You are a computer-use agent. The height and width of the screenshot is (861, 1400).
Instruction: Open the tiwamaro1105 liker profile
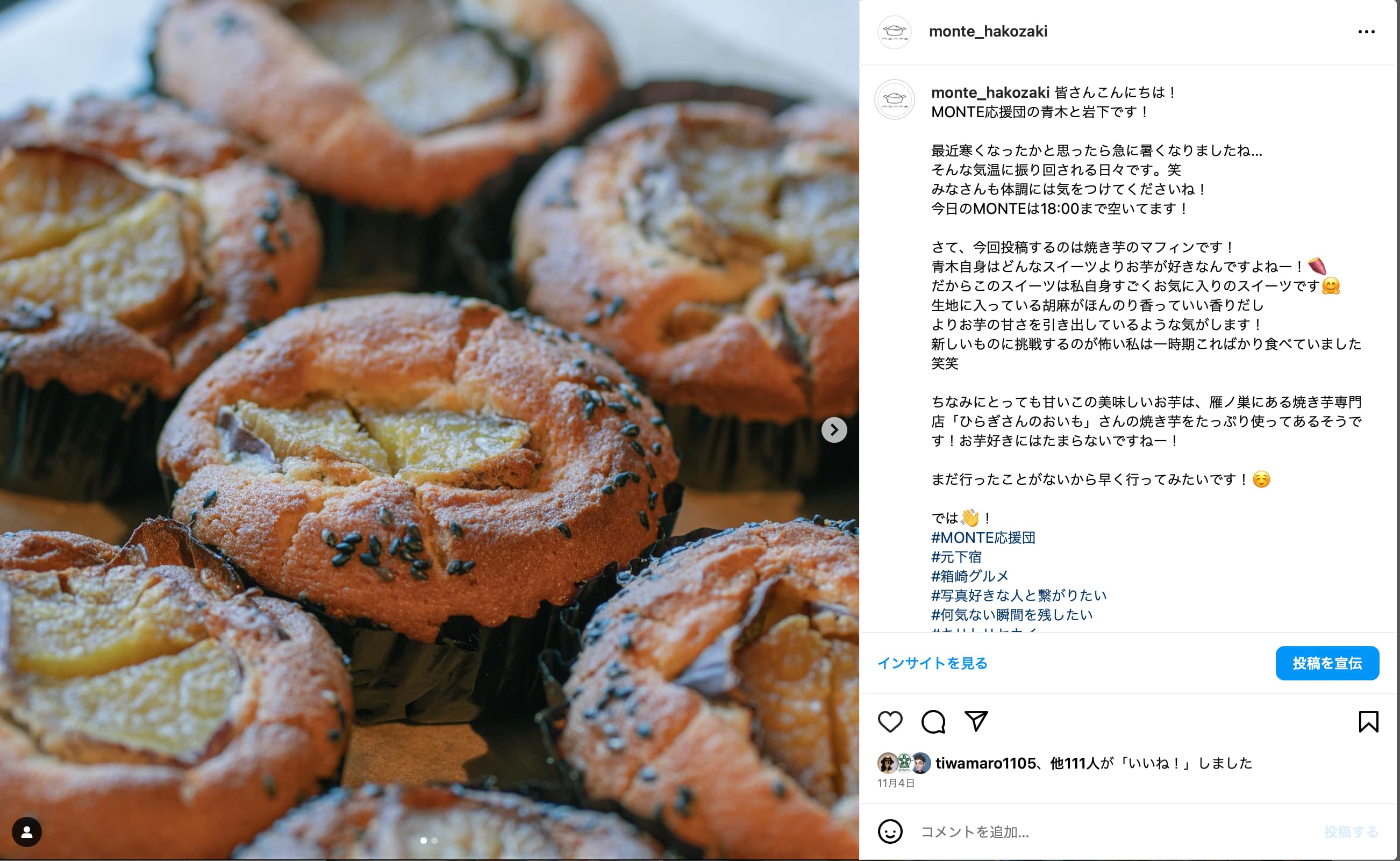tap(985, 763)
